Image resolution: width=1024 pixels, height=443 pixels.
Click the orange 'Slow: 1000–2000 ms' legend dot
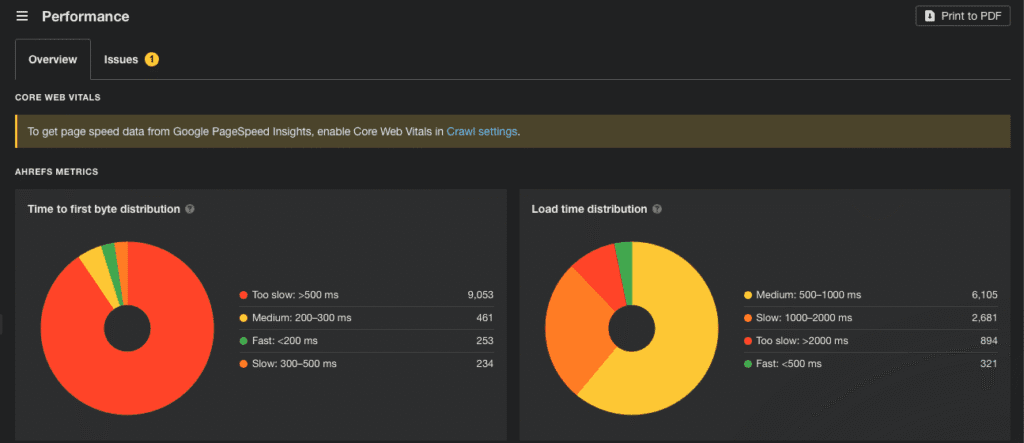pyautogui.click(x=749, y=318)
